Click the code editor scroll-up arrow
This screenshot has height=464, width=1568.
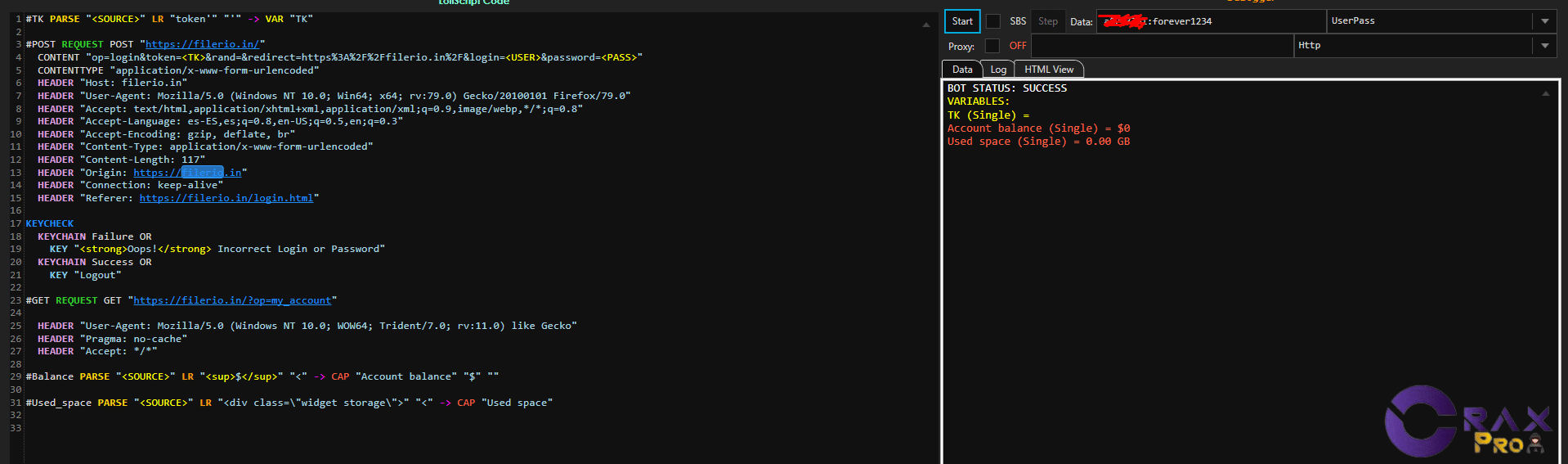pos(926,25)
